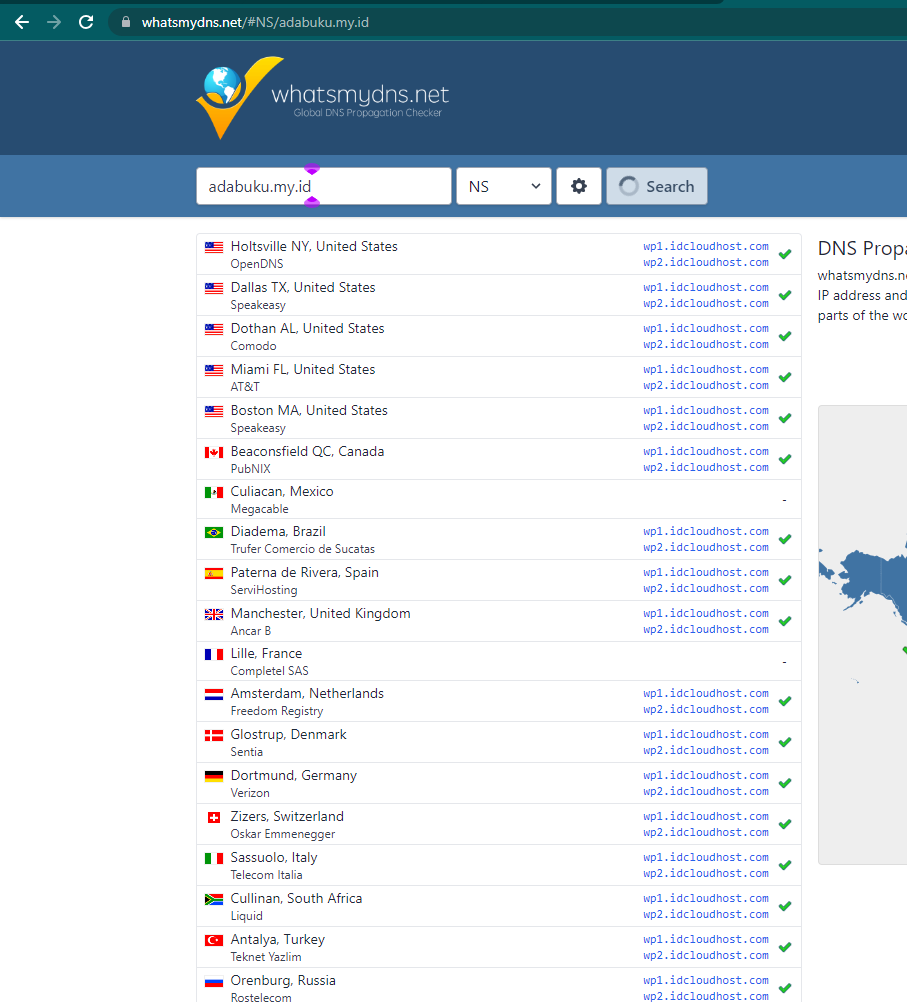Click the padlock site security icon
Screen dimensions: 907x1002
(126, 22)
